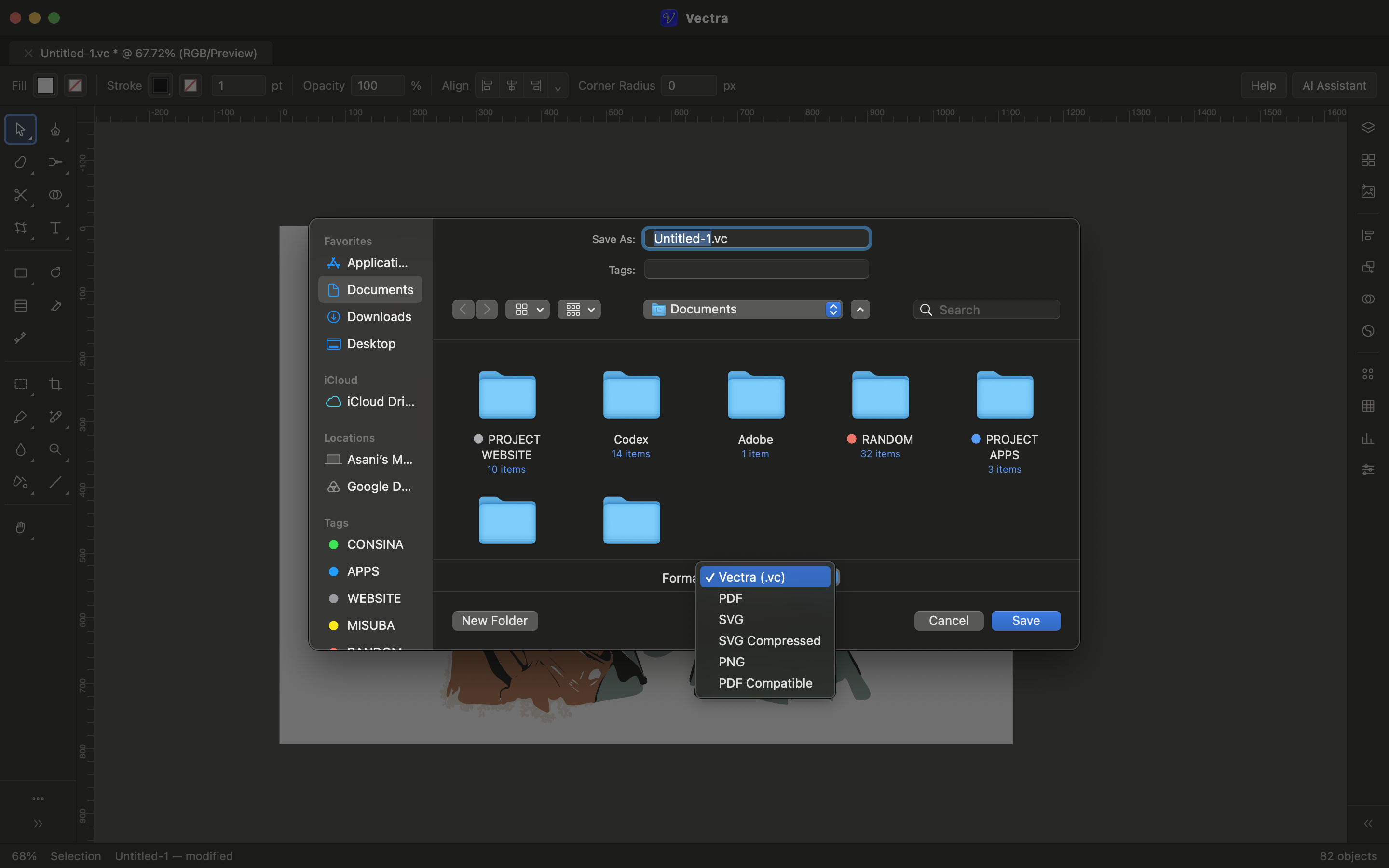Viewport: 1389px width, 868px height.
Task: Go back in folder history
Action: click(x=463, y=310)
